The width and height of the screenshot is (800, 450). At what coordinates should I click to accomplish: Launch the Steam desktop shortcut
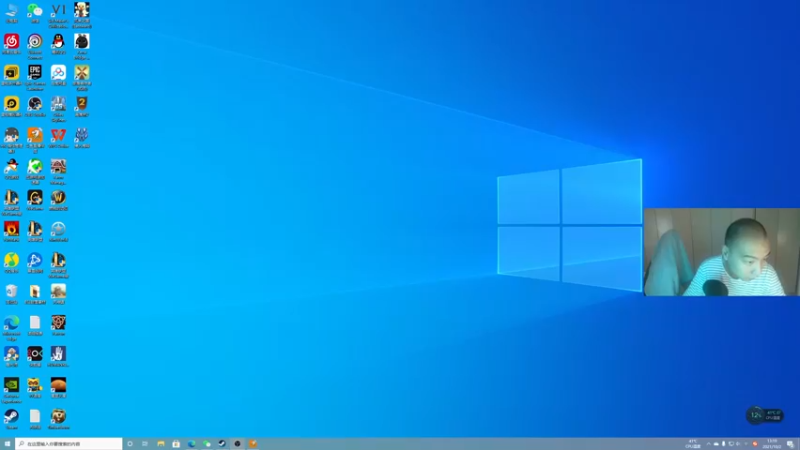click(11, 418)
